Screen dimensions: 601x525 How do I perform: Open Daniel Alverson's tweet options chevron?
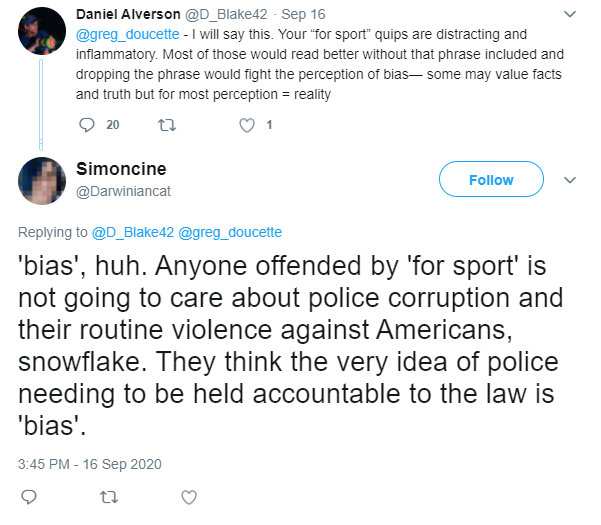[x=570, y=14]
